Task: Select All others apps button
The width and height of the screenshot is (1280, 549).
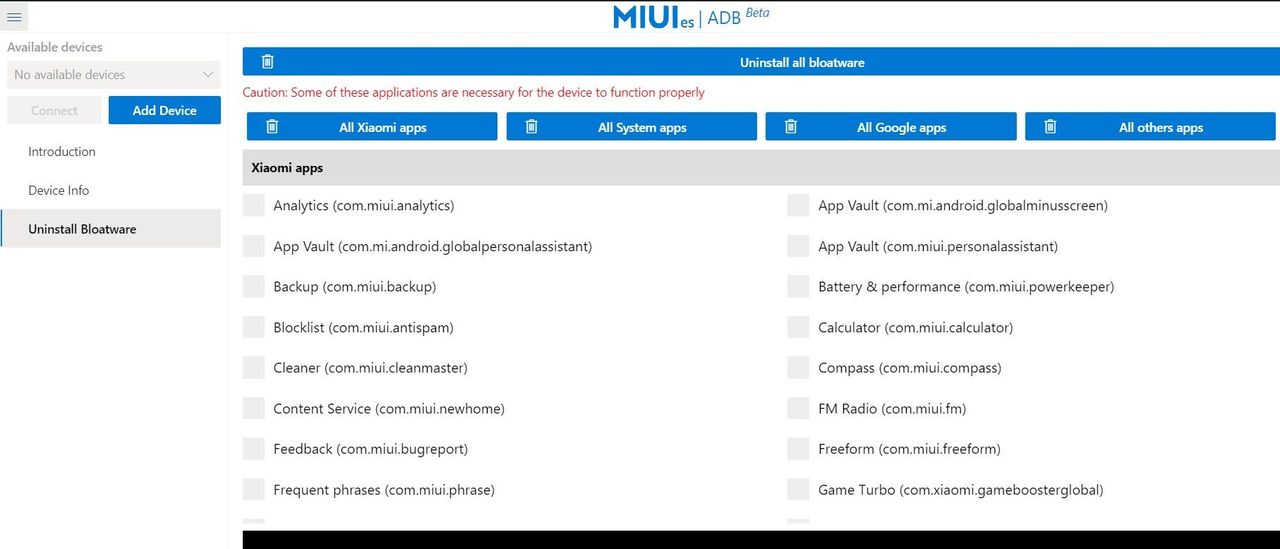Action: [1150, 127]
